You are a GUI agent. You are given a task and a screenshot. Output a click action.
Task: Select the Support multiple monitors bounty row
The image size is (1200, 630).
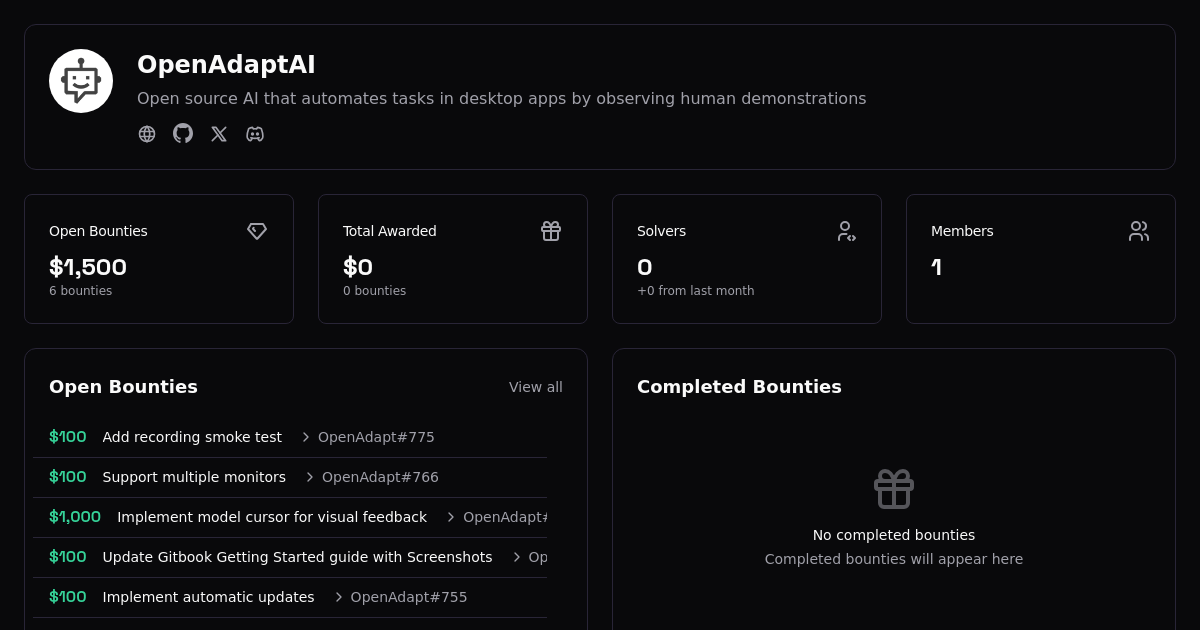pyautogui.click(x=194, y=477)
